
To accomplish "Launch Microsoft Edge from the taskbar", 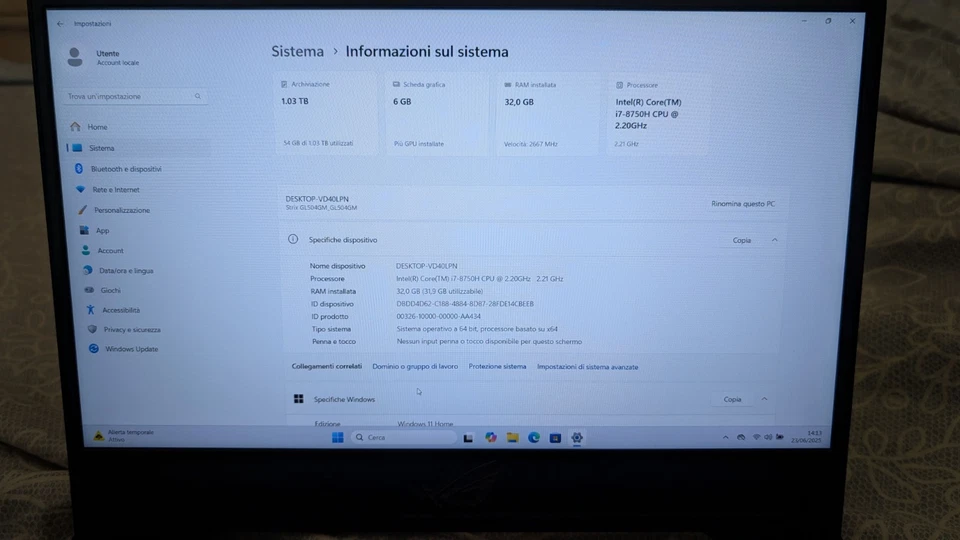I will pos(534,437).
